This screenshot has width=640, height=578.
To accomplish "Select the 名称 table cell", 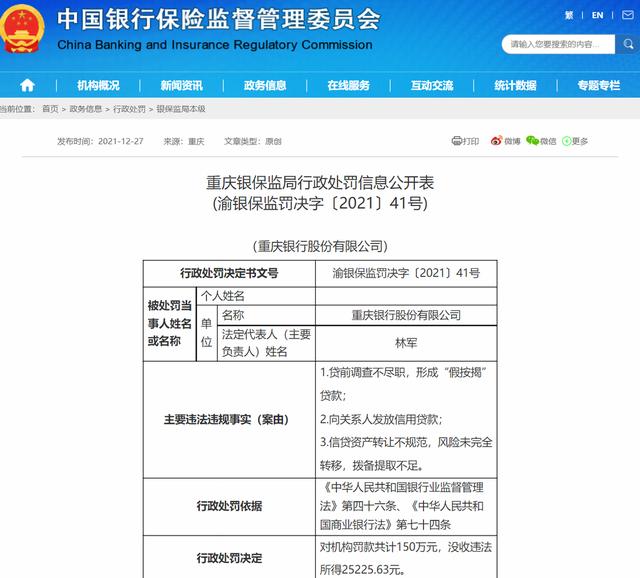I will point(266,315).
